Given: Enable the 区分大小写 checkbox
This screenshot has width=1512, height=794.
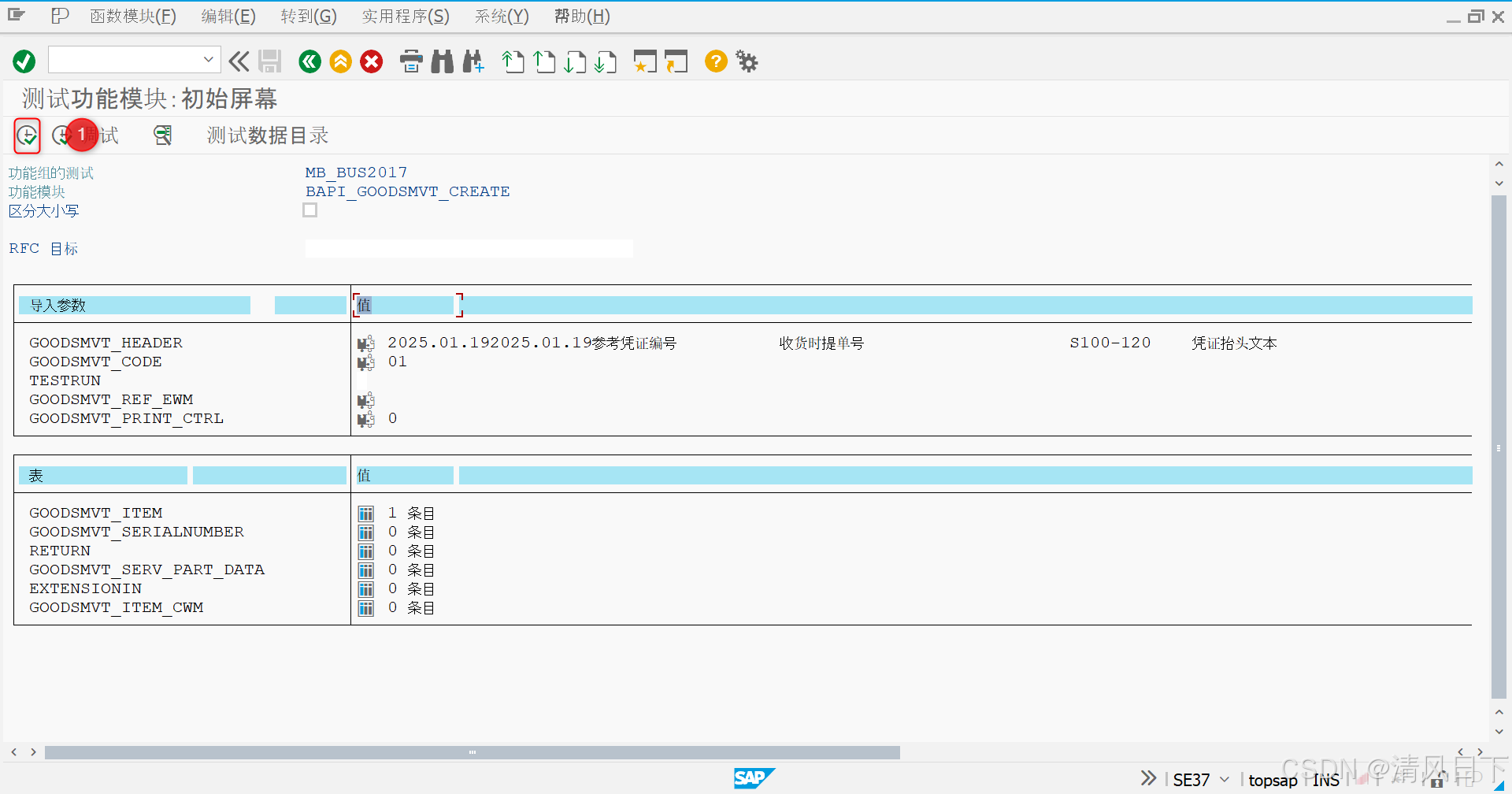Looking at the screenshot, I should [309, 210].
